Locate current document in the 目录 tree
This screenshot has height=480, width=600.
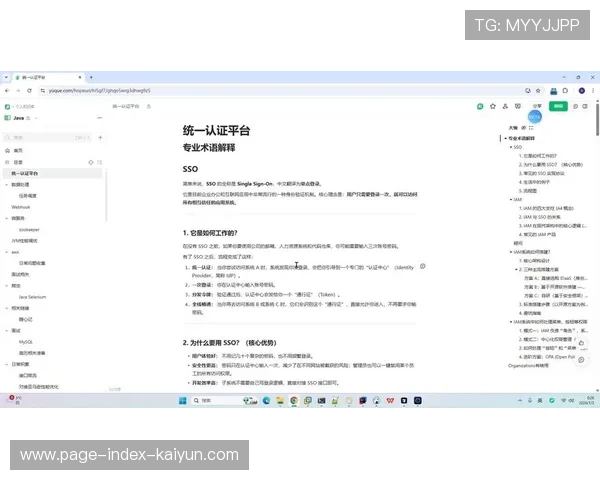(91, 162)
